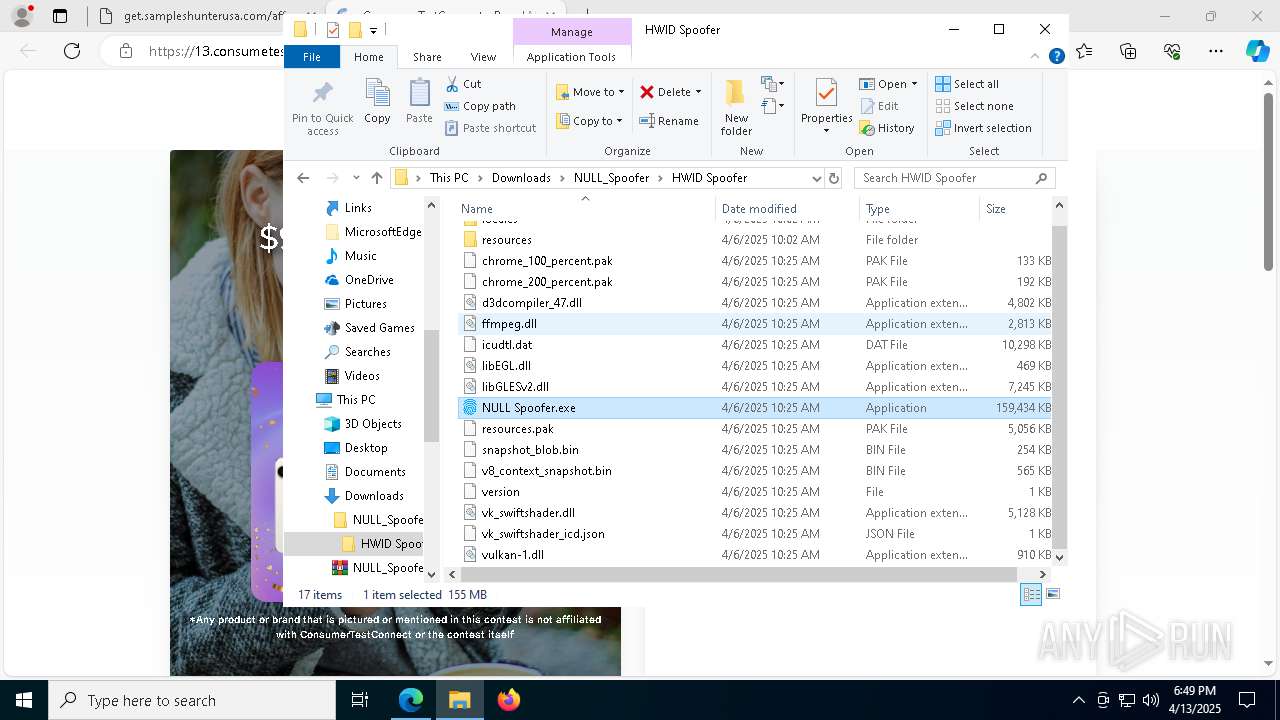Open Properties with checkmark icon

[826, 106]
